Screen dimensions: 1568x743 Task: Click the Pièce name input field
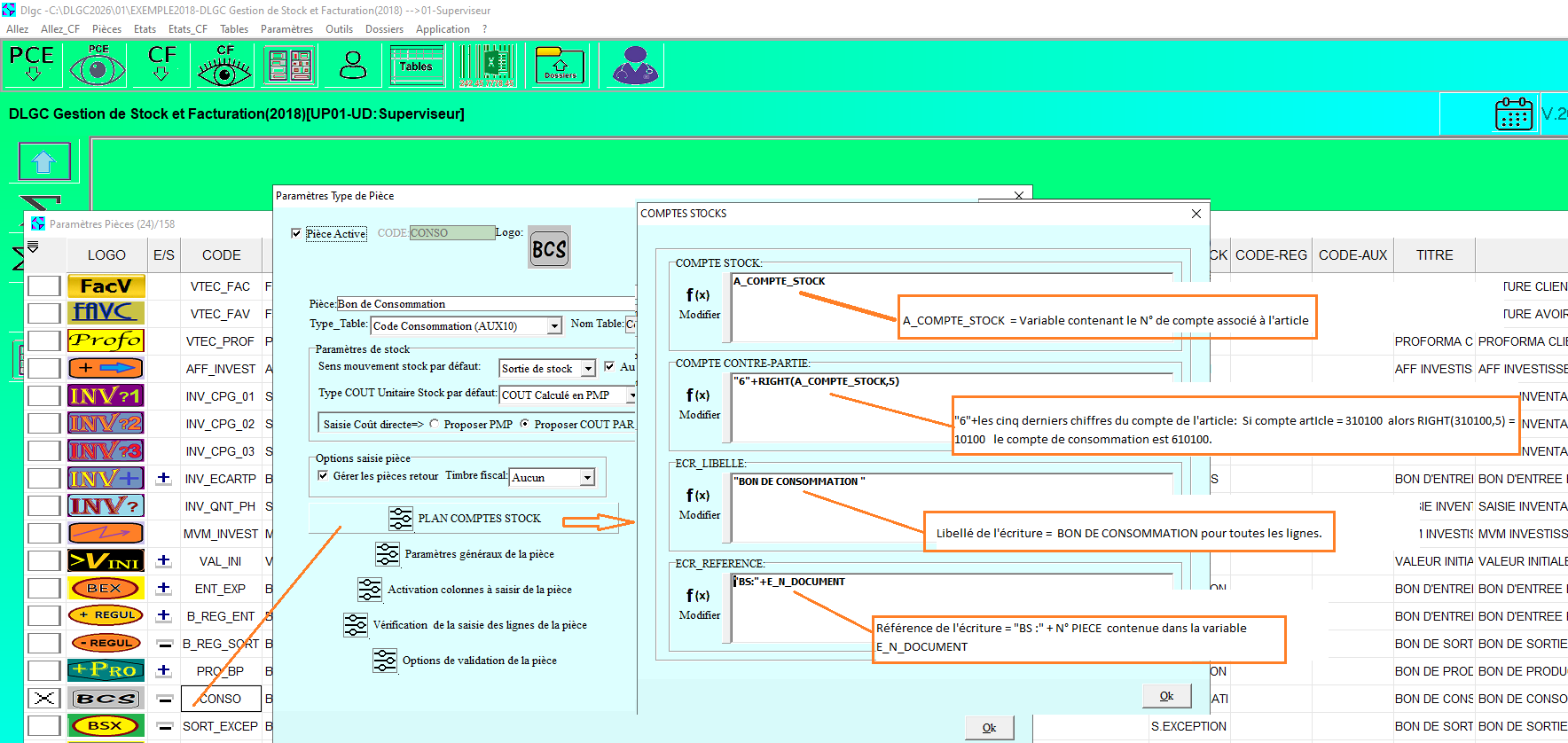click(483, 304)
